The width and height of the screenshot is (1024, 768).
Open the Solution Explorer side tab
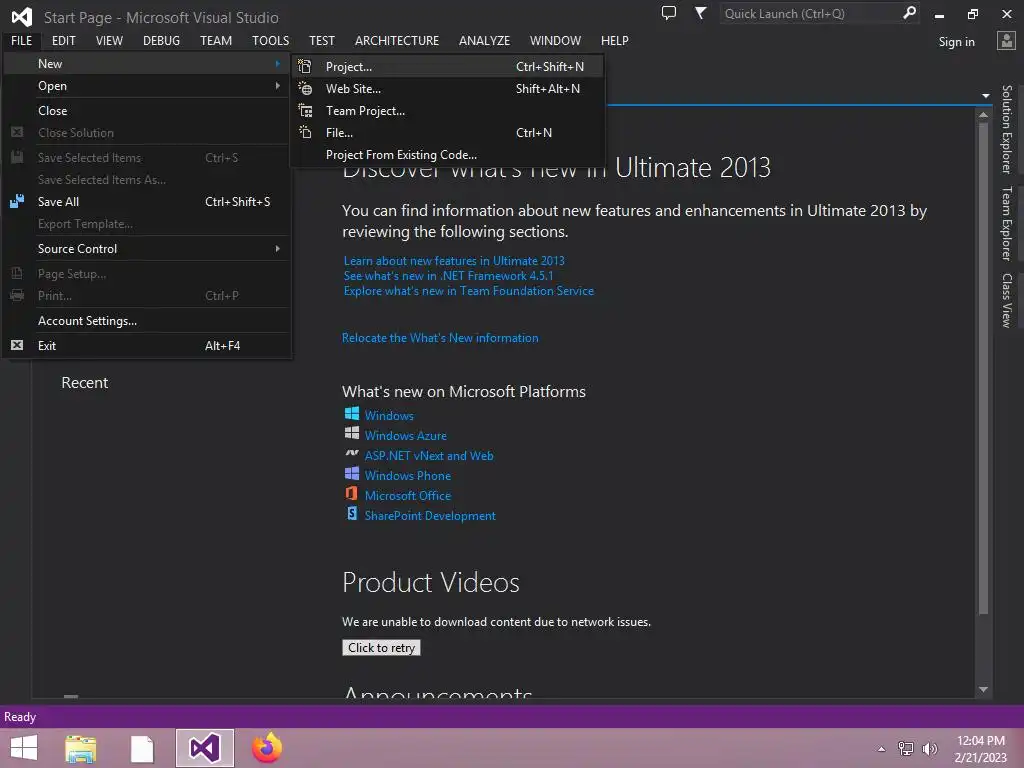[1006, 129]
